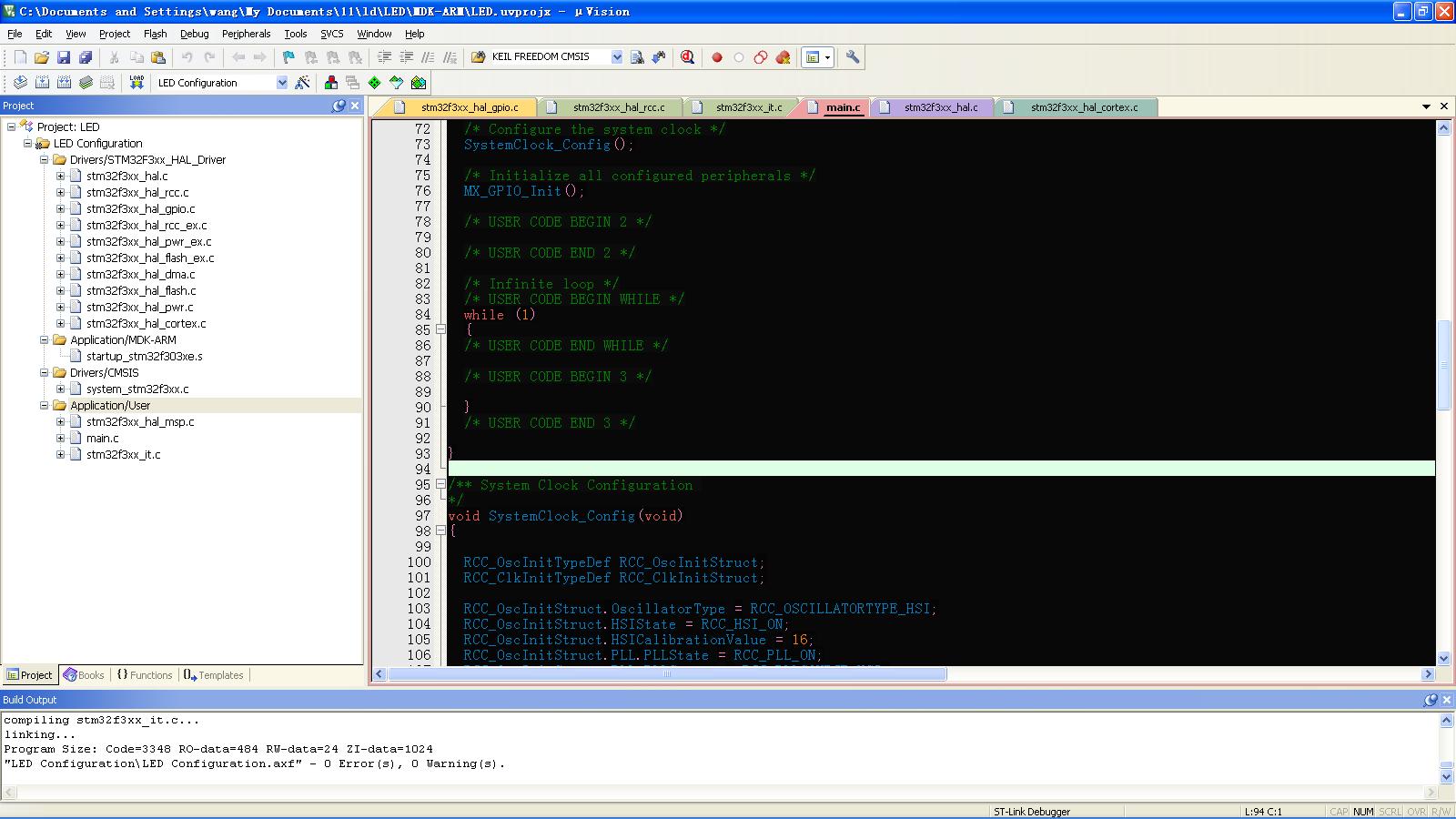1456x819 pixels.
Task: Open the Peripherals menu
Action: pos(246,34)
